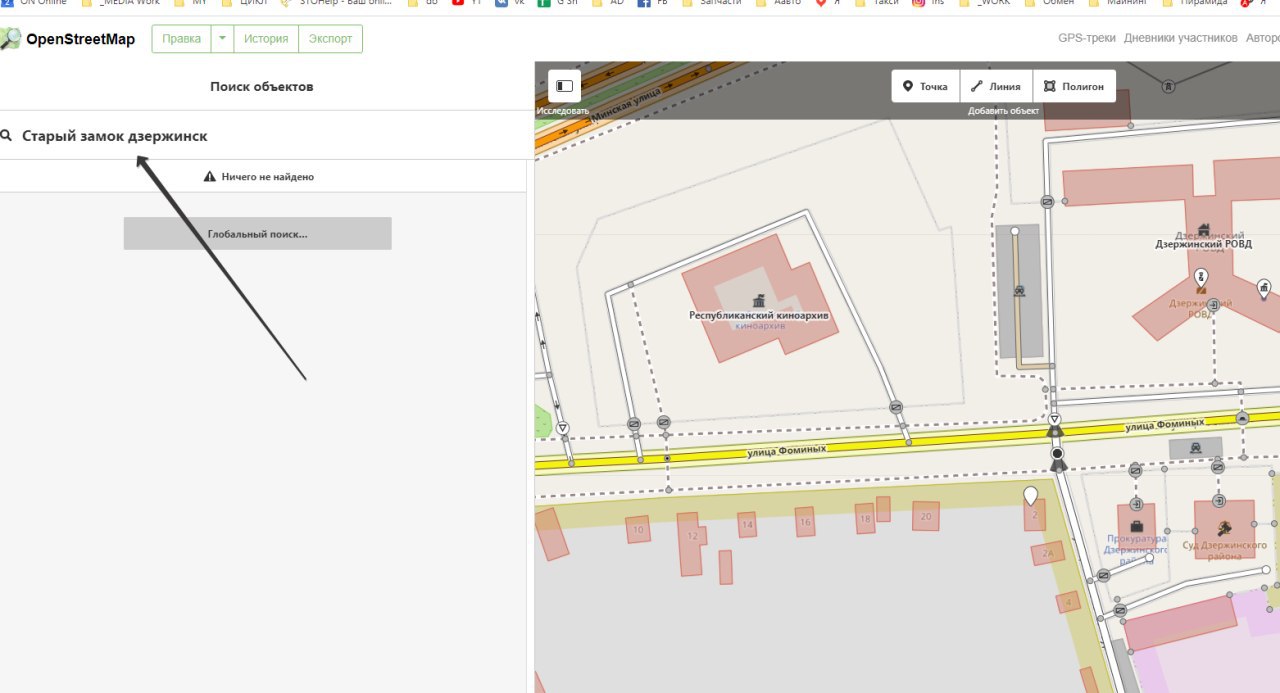Viewport: 1280px width, 693px height.
Task: Click the Суд Дзержинского района label
Action: pyautogui.click(x=1224, y=550)
